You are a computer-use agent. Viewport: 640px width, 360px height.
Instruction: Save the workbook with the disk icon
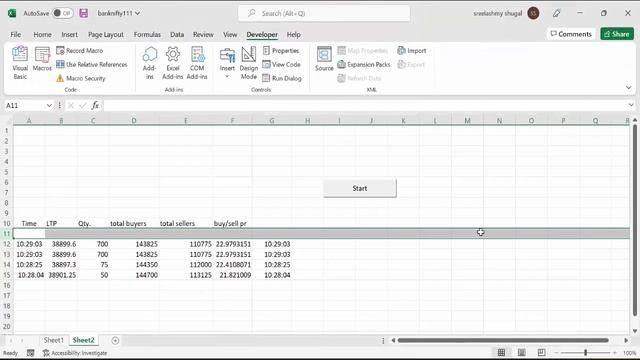pyautogui.click(x=84, y=13)
